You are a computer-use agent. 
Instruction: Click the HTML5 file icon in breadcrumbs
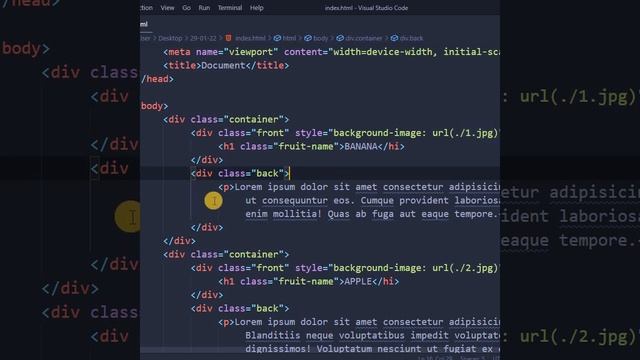[229, 38]
